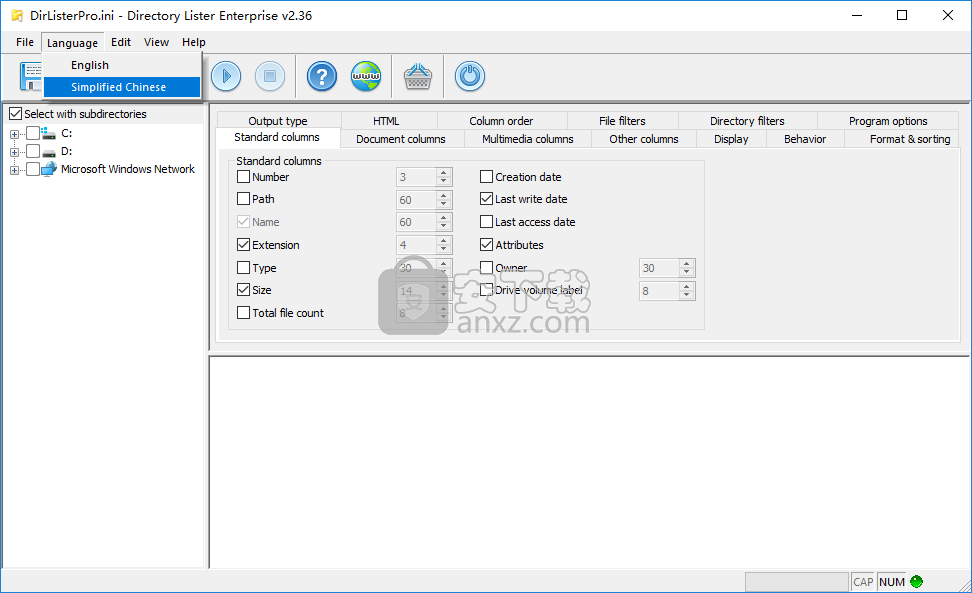This screenshot has width=972, height=593.
Task: Expand the C: drive tree node
Action: [x=15, y=133]
